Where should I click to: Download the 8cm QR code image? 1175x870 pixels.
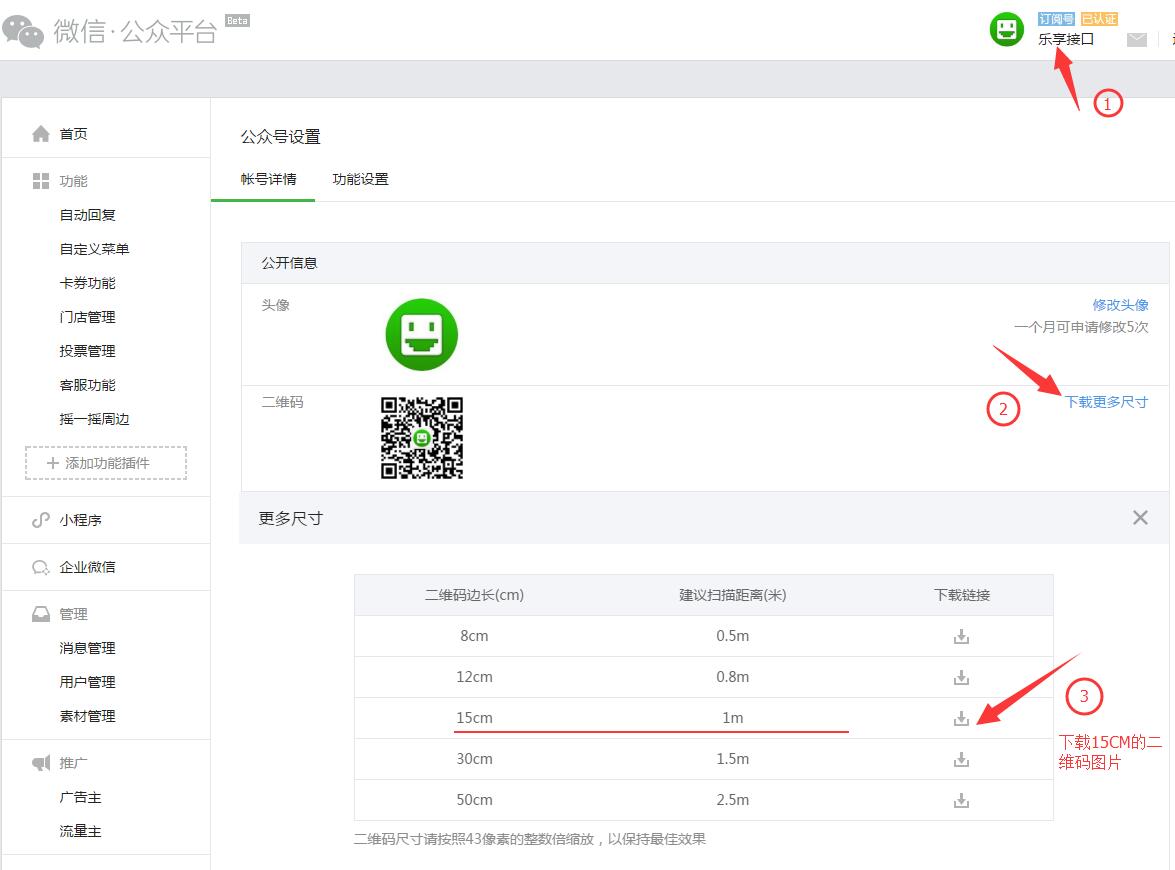coord(961,637)
